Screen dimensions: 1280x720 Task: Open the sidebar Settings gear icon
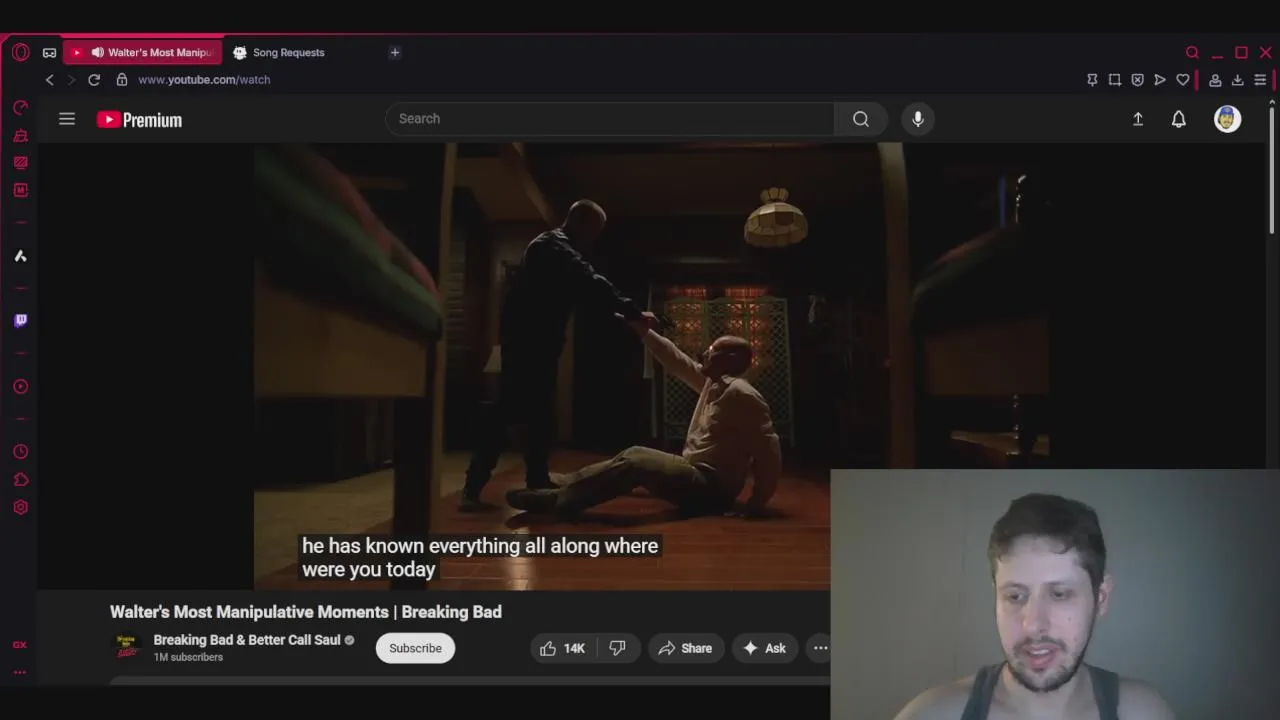point(20,507)
